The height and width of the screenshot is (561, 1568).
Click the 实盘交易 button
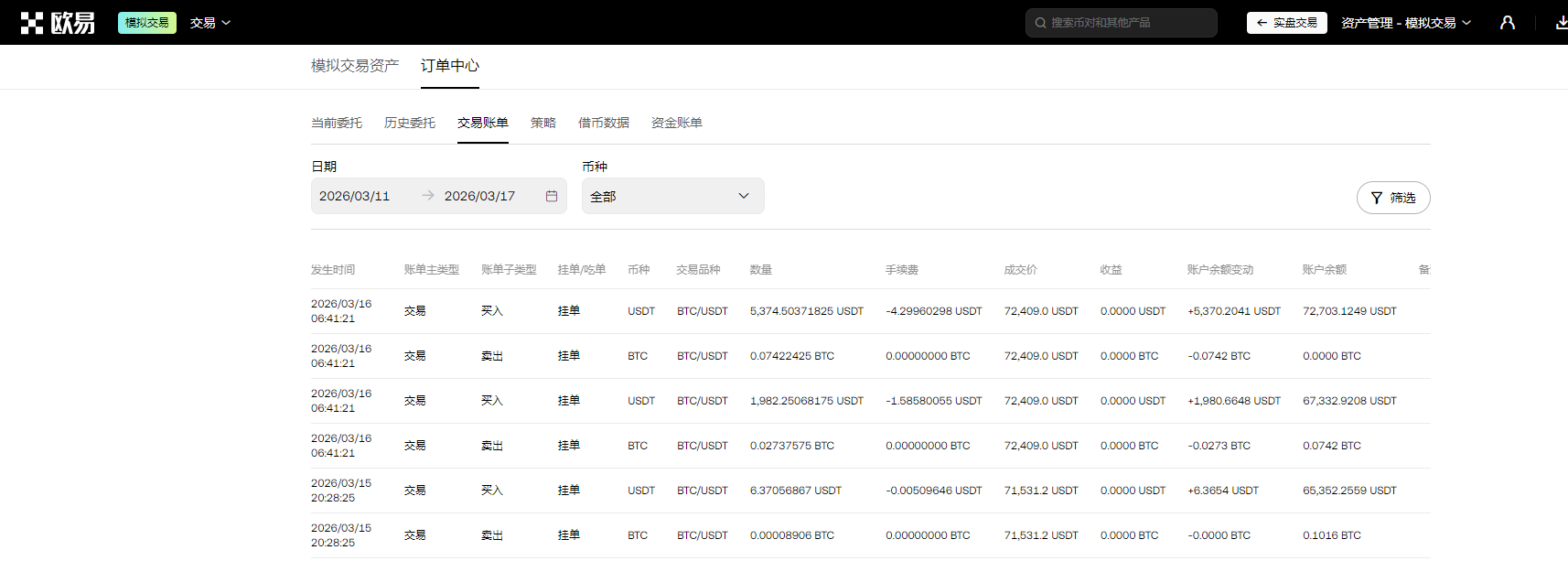pos(1286,23)
